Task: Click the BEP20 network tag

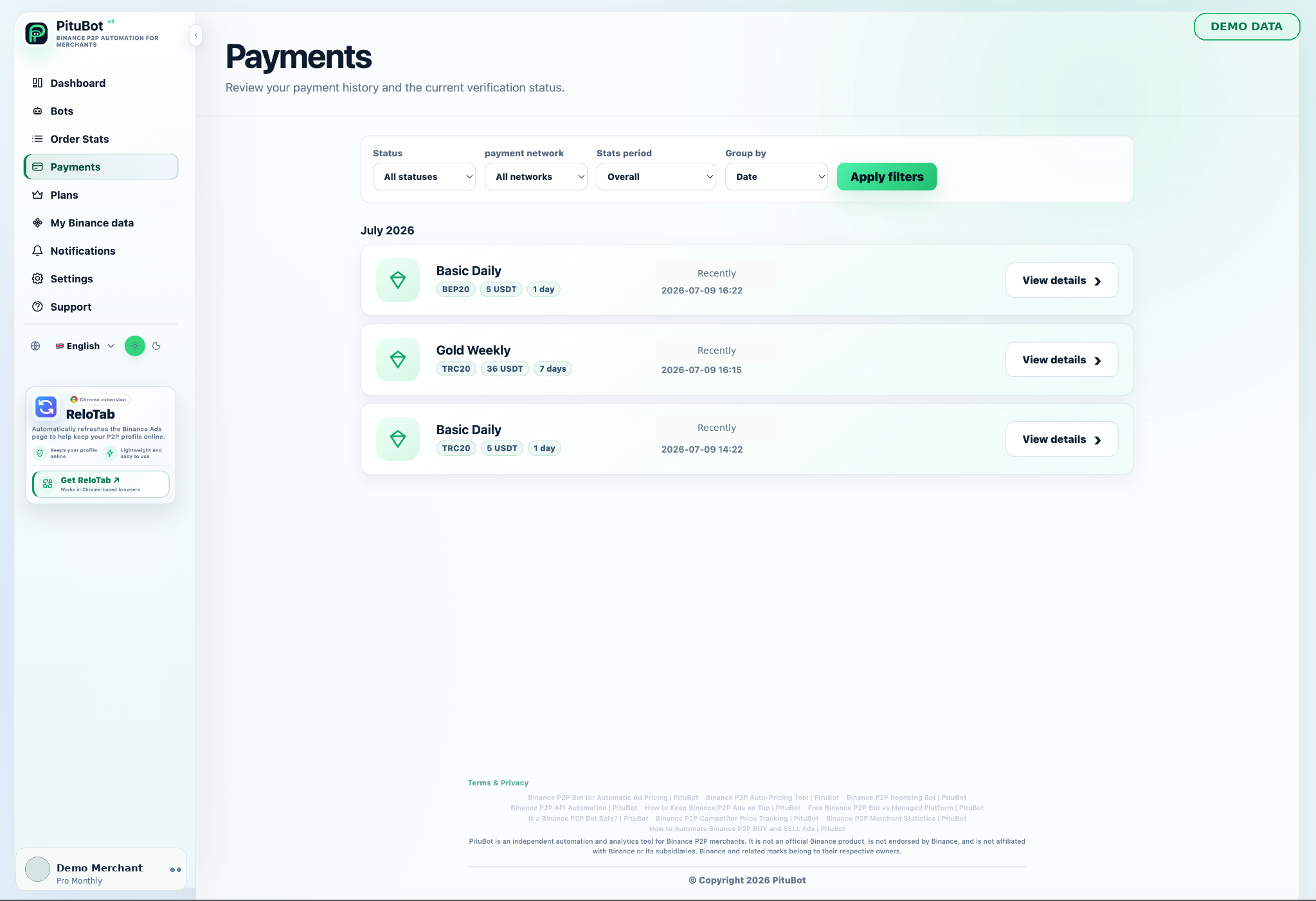Action: click(x=456, y=289)
